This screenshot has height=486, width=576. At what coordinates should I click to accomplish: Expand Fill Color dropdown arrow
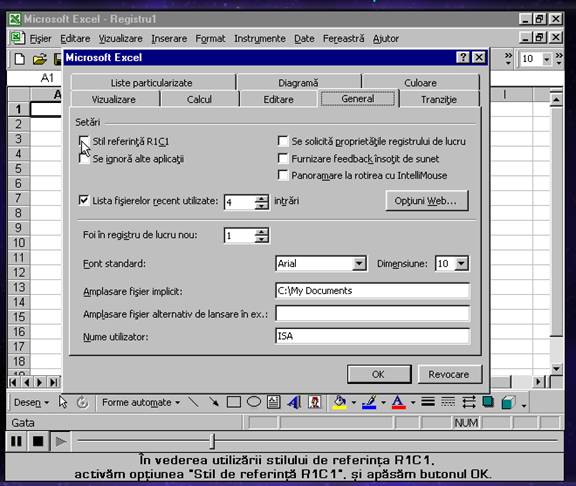(x=354, y=403)
